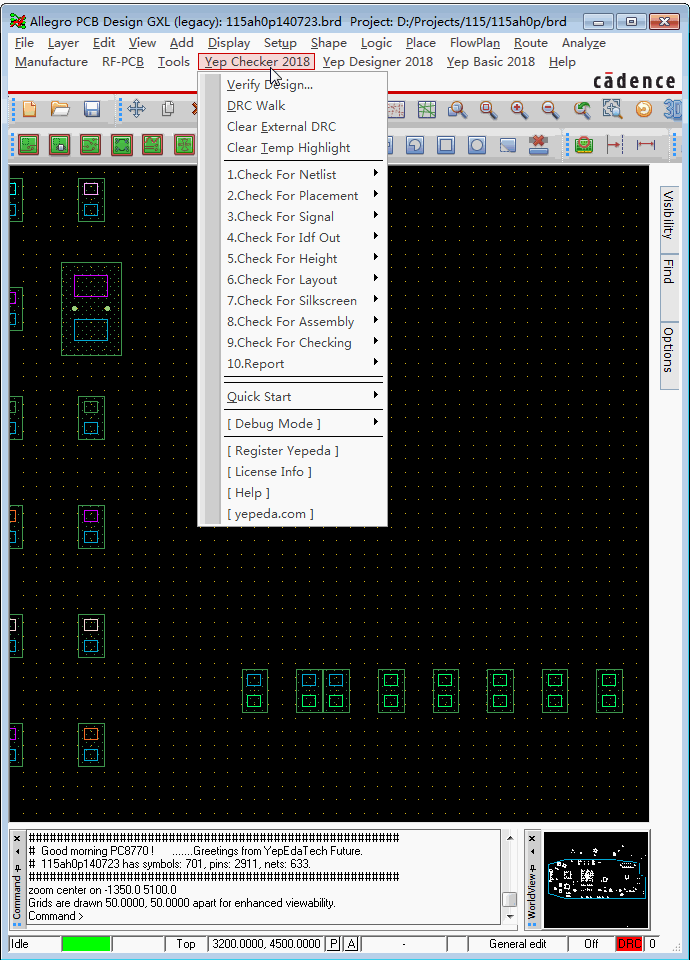This screenshot has height=960, width=690.
Task: Click the green grid ratsnest icon
Action: tap(427, 110)
